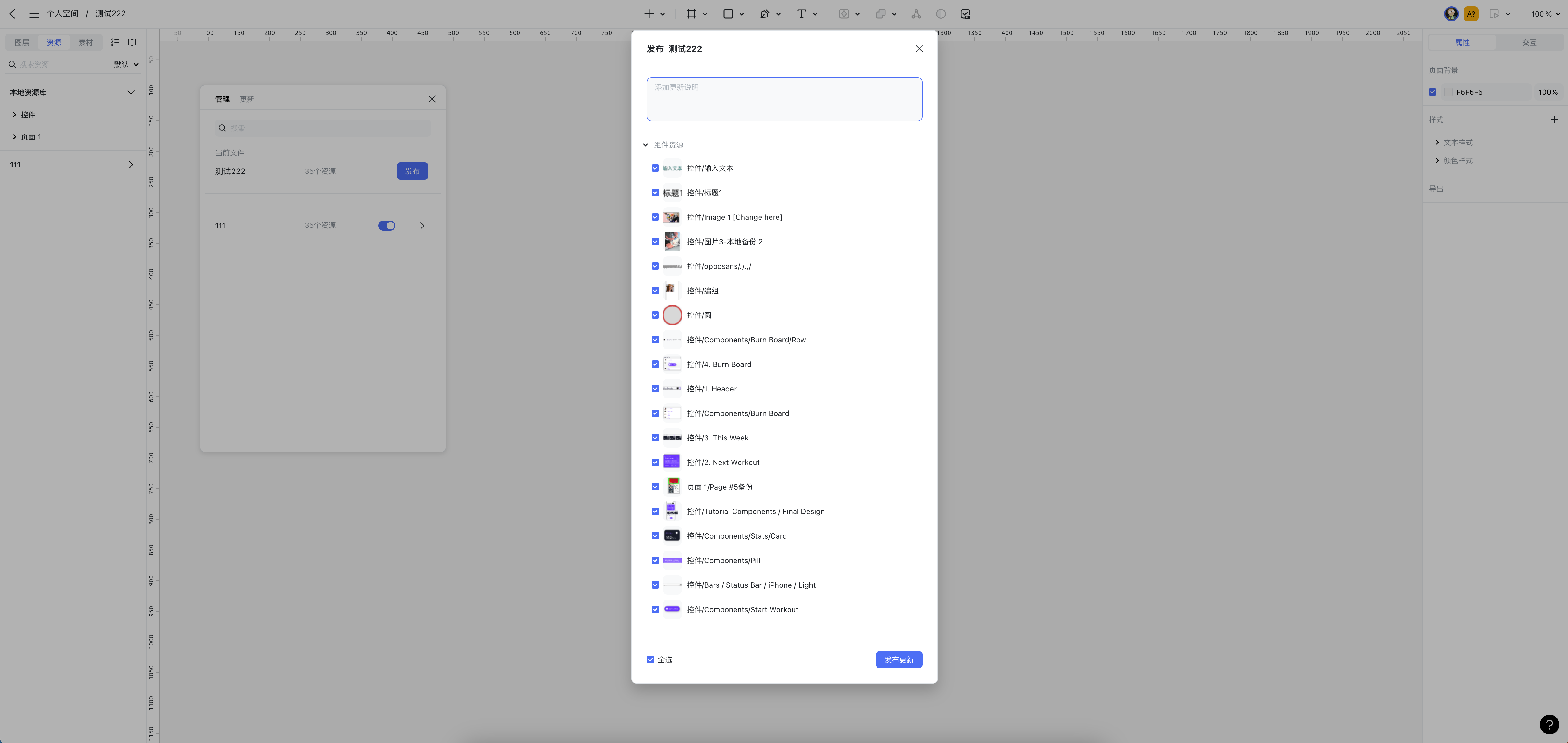Click the 发布更新 button

(x=898, y=660)
